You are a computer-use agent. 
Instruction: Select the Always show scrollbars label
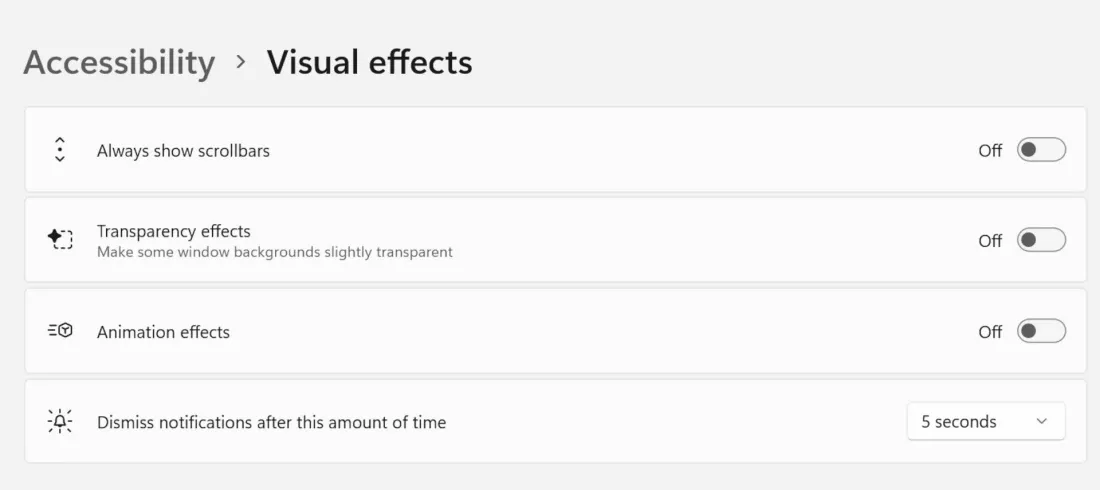[183, 151]
